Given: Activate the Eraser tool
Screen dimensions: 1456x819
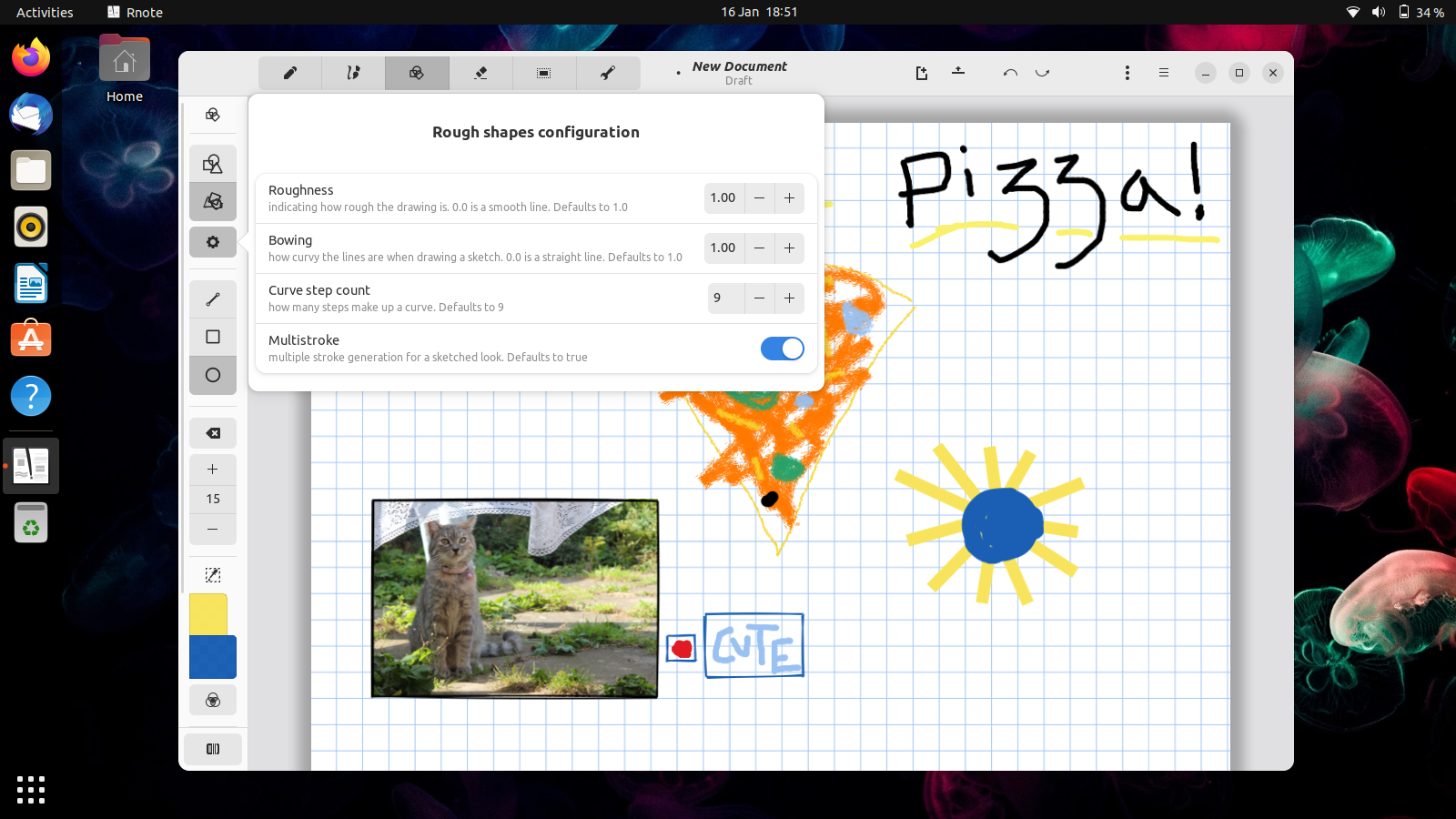Looking at the screenshot, I should coord(480,73).
